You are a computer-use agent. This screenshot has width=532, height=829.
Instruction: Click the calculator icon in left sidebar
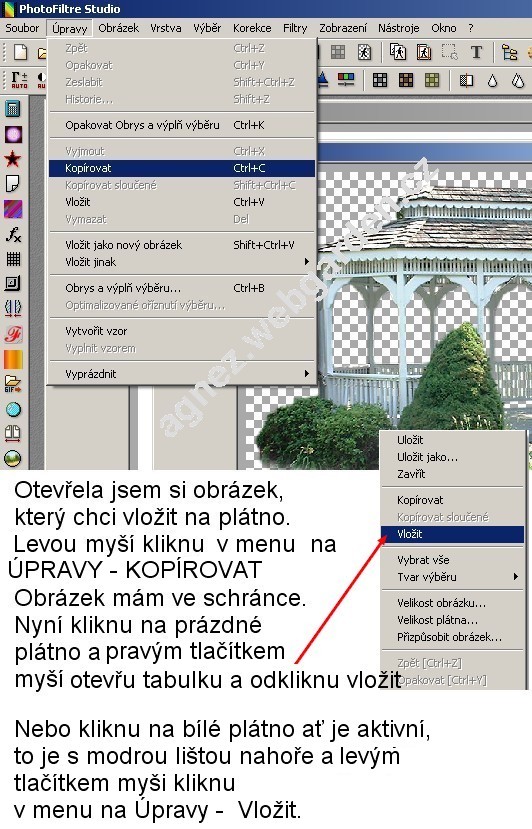point(13,108)
